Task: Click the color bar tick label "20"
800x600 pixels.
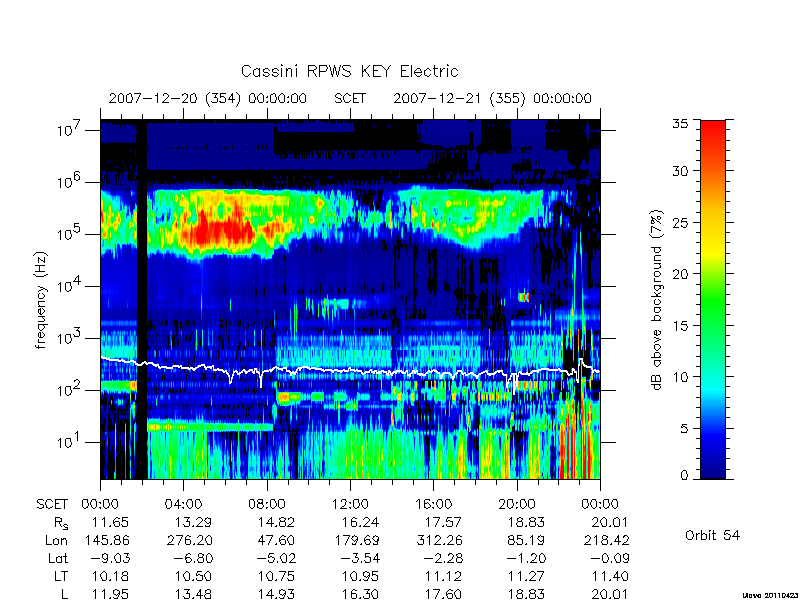Action: [681, 273]
